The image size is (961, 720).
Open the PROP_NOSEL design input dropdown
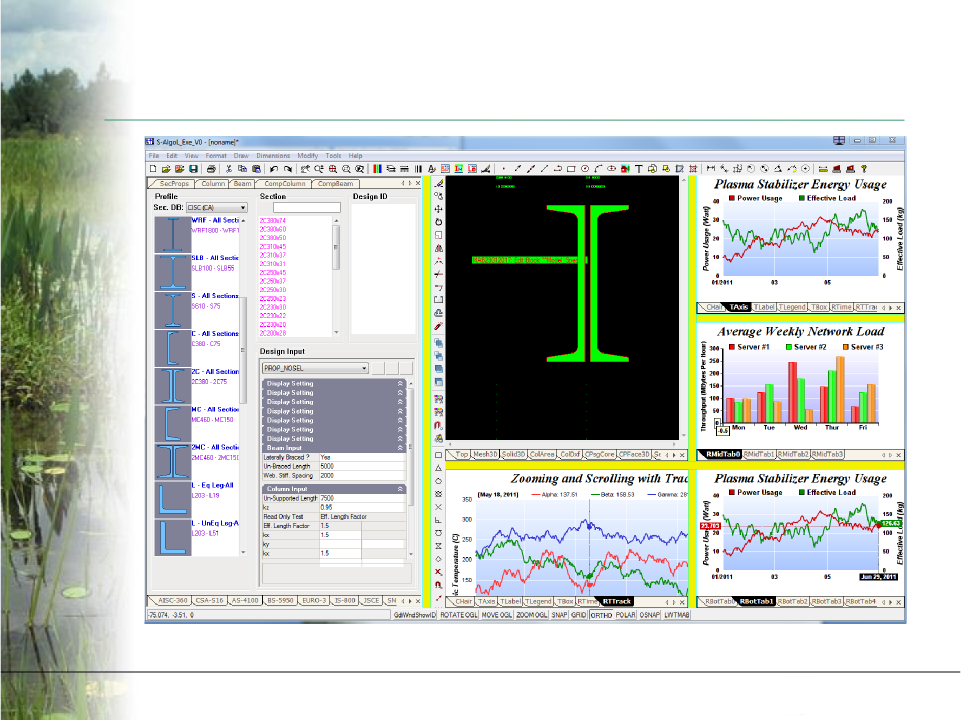(315, 368)
